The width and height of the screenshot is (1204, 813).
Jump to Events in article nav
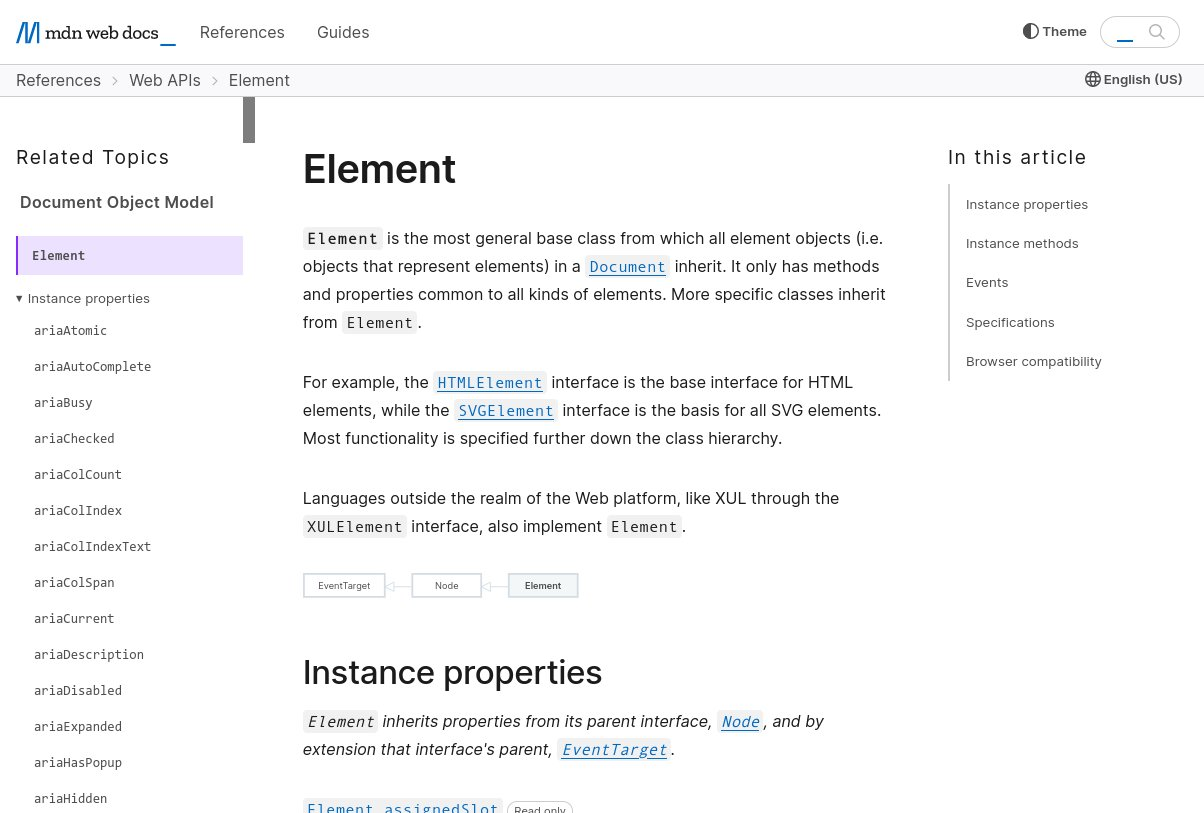tap(987, 282)
